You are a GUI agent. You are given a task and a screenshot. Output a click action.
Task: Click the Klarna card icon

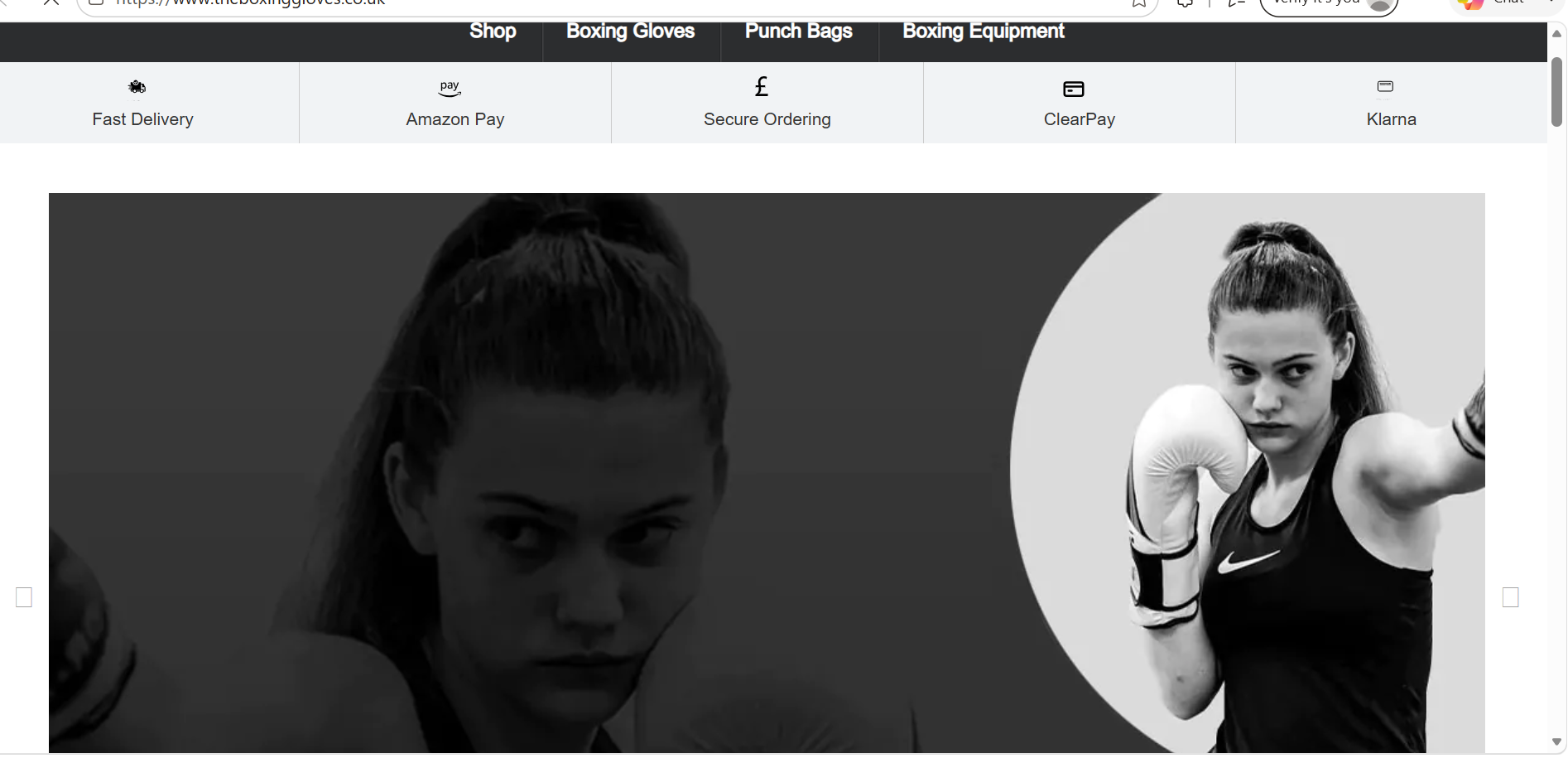pyautogui.click(x=1385, y=87)
